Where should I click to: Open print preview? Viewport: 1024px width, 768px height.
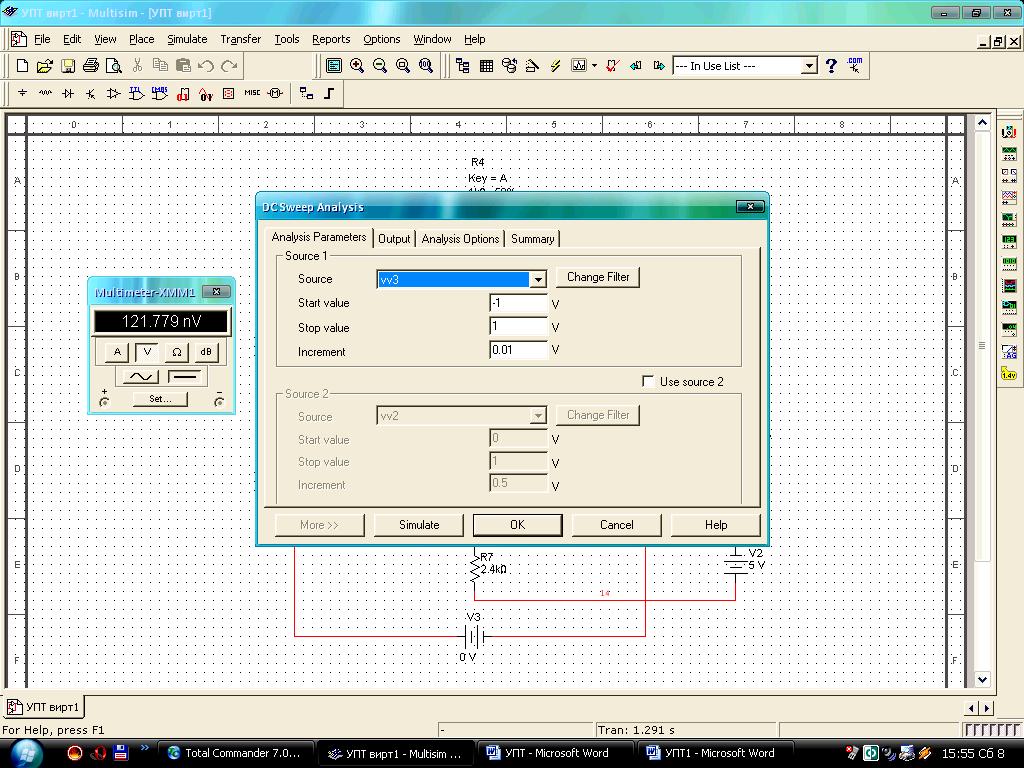point(114,66)
